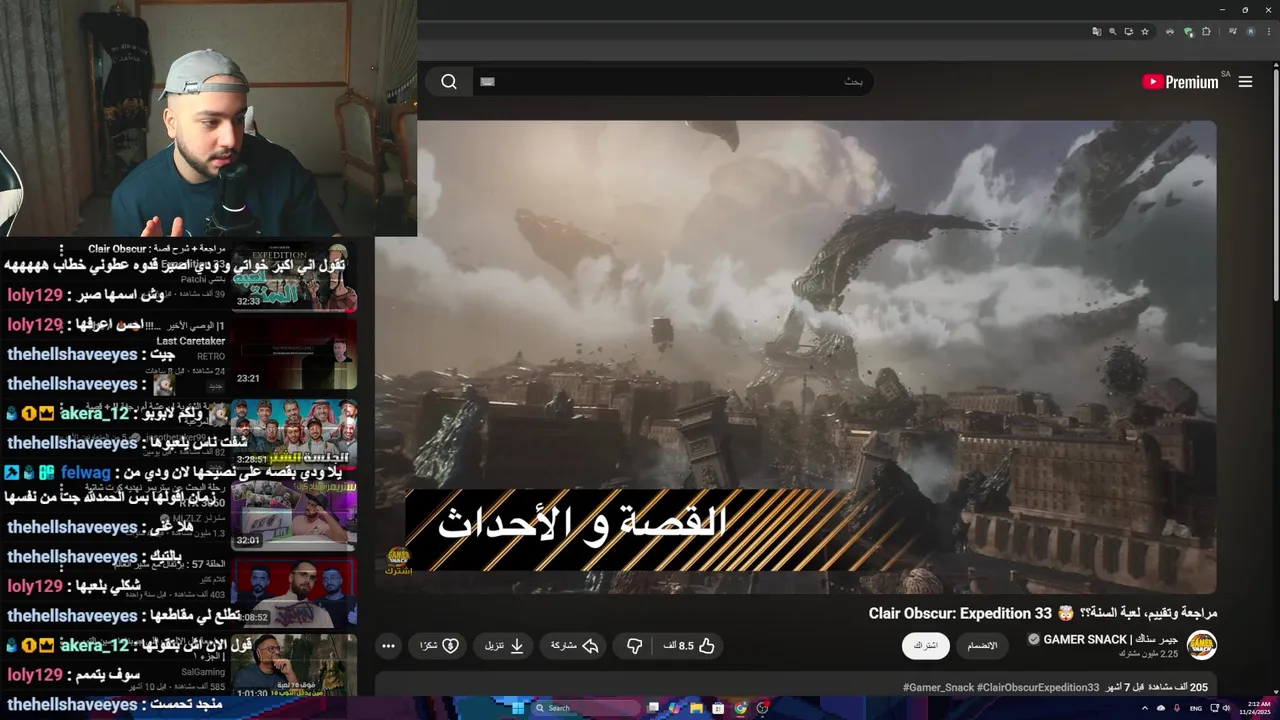Open the browser extensions puzzle icon
The height and width of the screenshot is (720, 1280).
[1206, 32]
